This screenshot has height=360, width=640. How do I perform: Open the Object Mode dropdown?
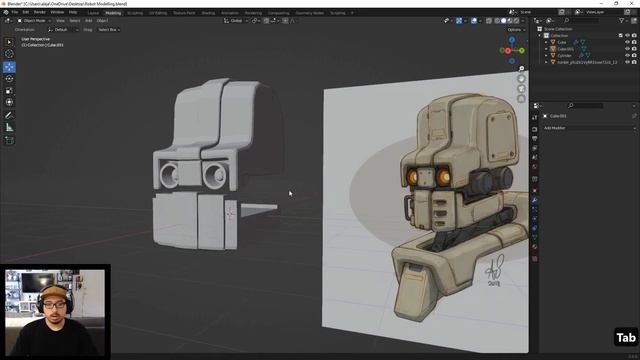tap(34, 21)
